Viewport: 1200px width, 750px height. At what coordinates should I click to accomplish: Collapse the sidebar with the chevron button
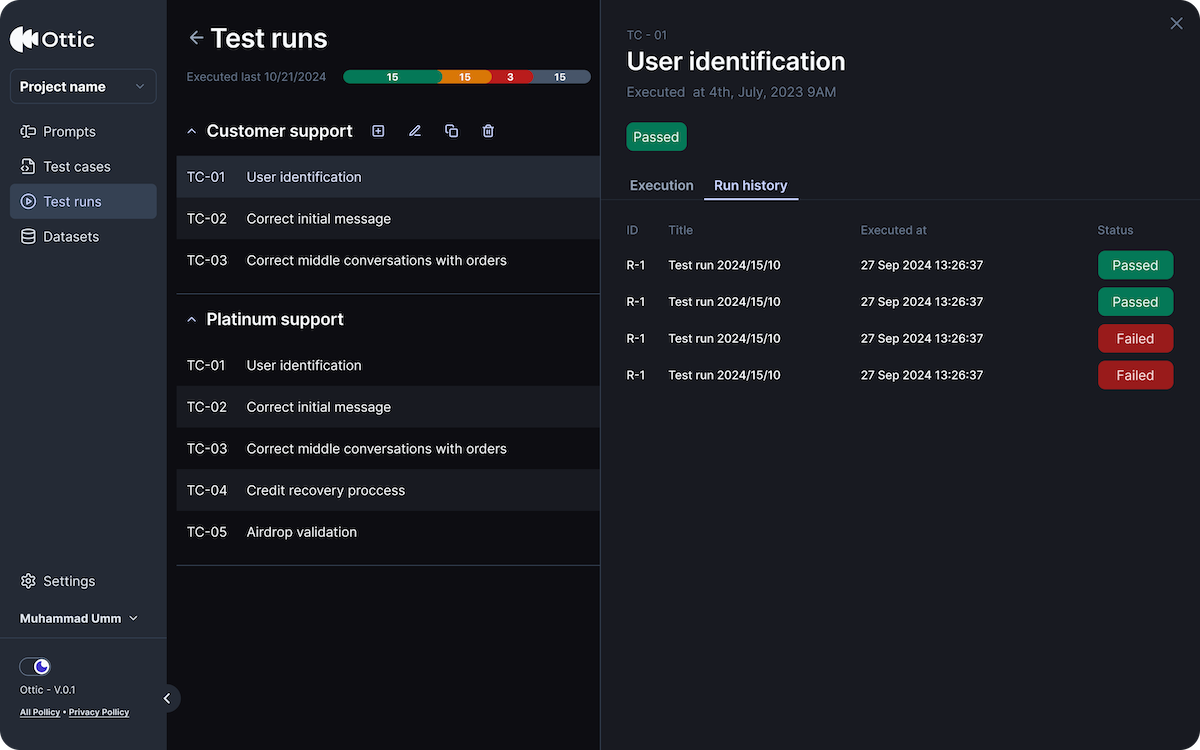pos(167,698)
